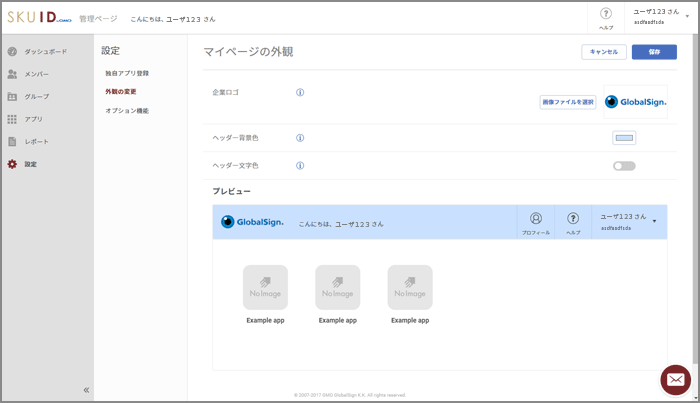The height and width of the screenshot is (403, 700).
Task: Click the info icon beside ヘッダー背景色
Action: pyautogui.click(x=300, y=138)
